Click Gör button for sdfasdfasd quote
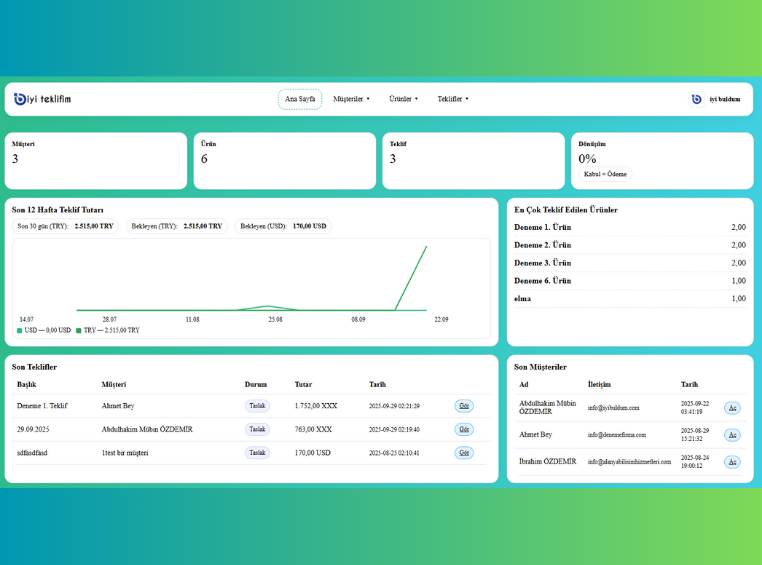This screenshot has width=762, height=565. tap(464, 453)
